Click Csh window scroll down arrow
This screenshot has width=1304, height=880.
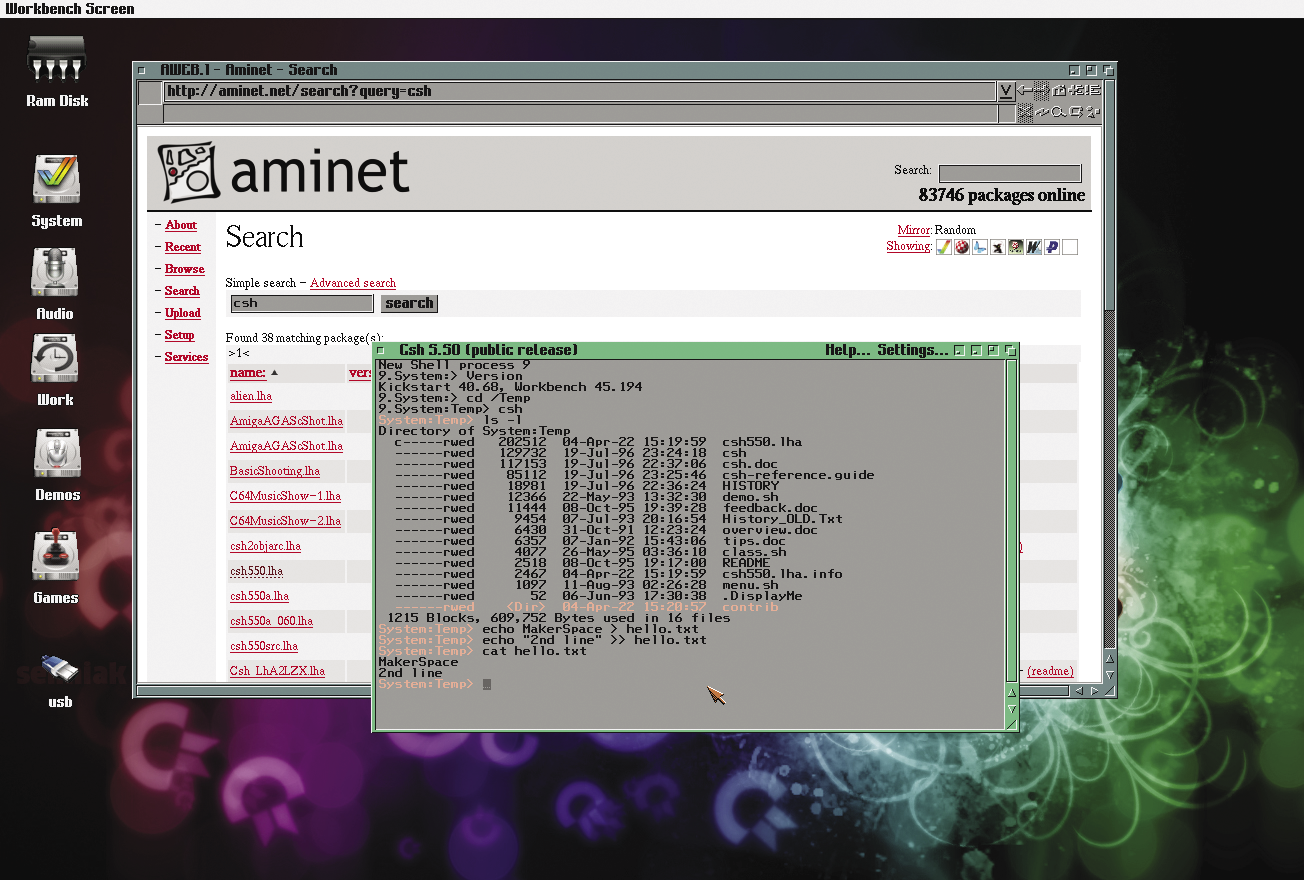pyautogui.click(x=1011, y=710)
